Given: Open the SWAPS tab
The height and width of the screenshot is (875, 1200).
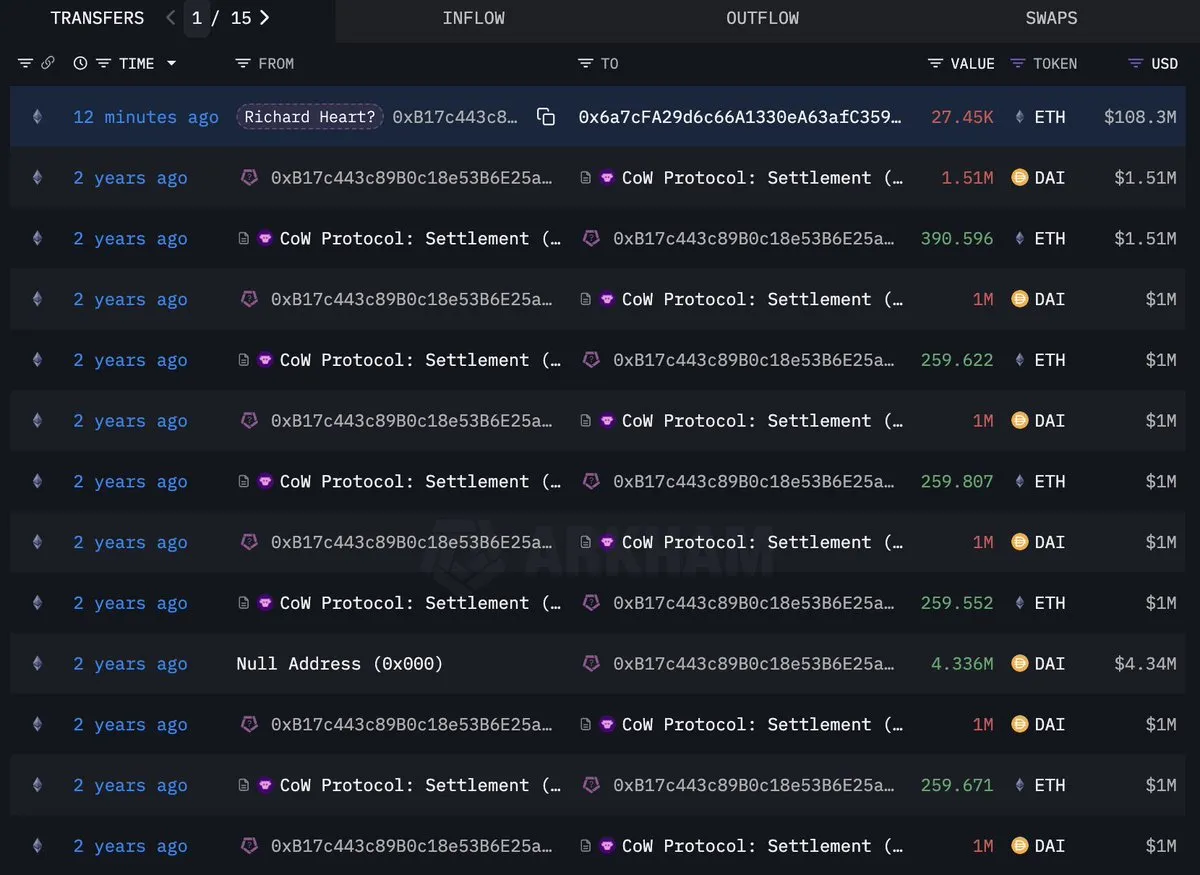Looking at the screenshot, I should (x=1051, y=18).
